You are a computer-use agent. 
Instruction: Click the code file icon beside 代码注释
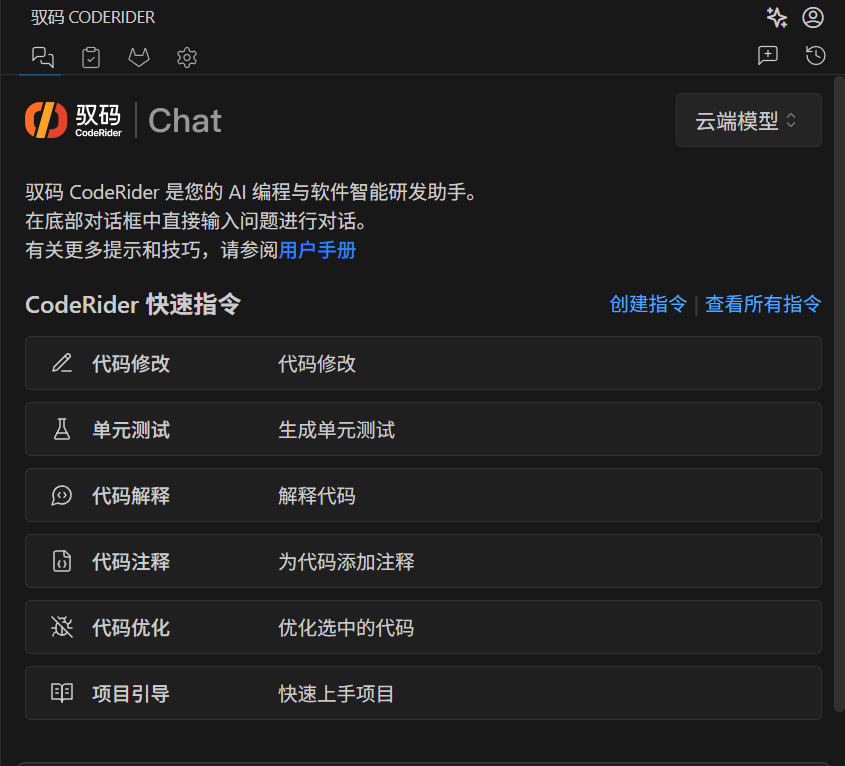[x=62, y=561]
